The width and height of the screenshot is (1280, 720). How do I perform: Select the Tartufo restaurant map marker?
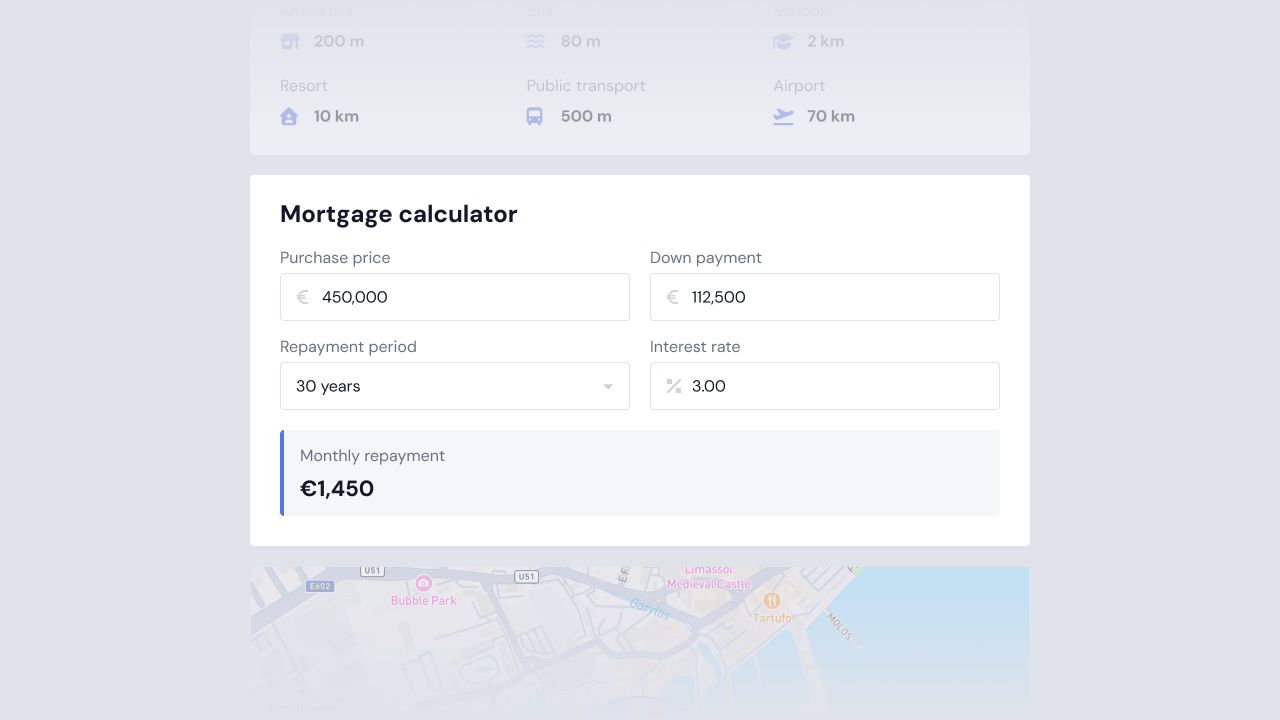click(771, 600)
